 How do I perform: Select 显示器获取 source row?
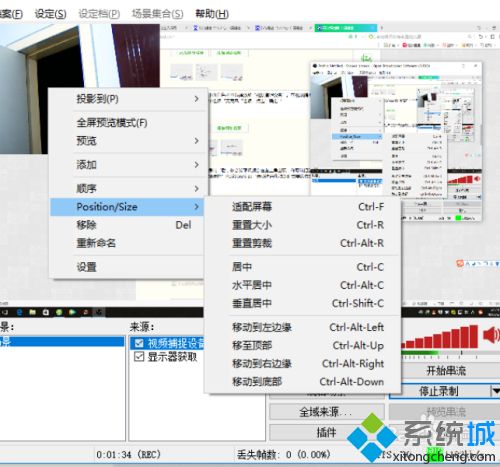(x=167, y=357)
